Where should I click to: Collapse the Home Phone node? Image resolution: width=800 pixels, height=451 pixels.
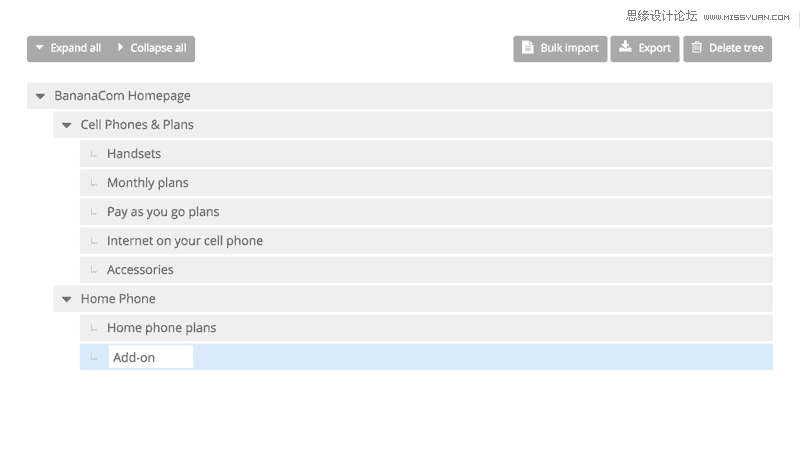(67, 299)
